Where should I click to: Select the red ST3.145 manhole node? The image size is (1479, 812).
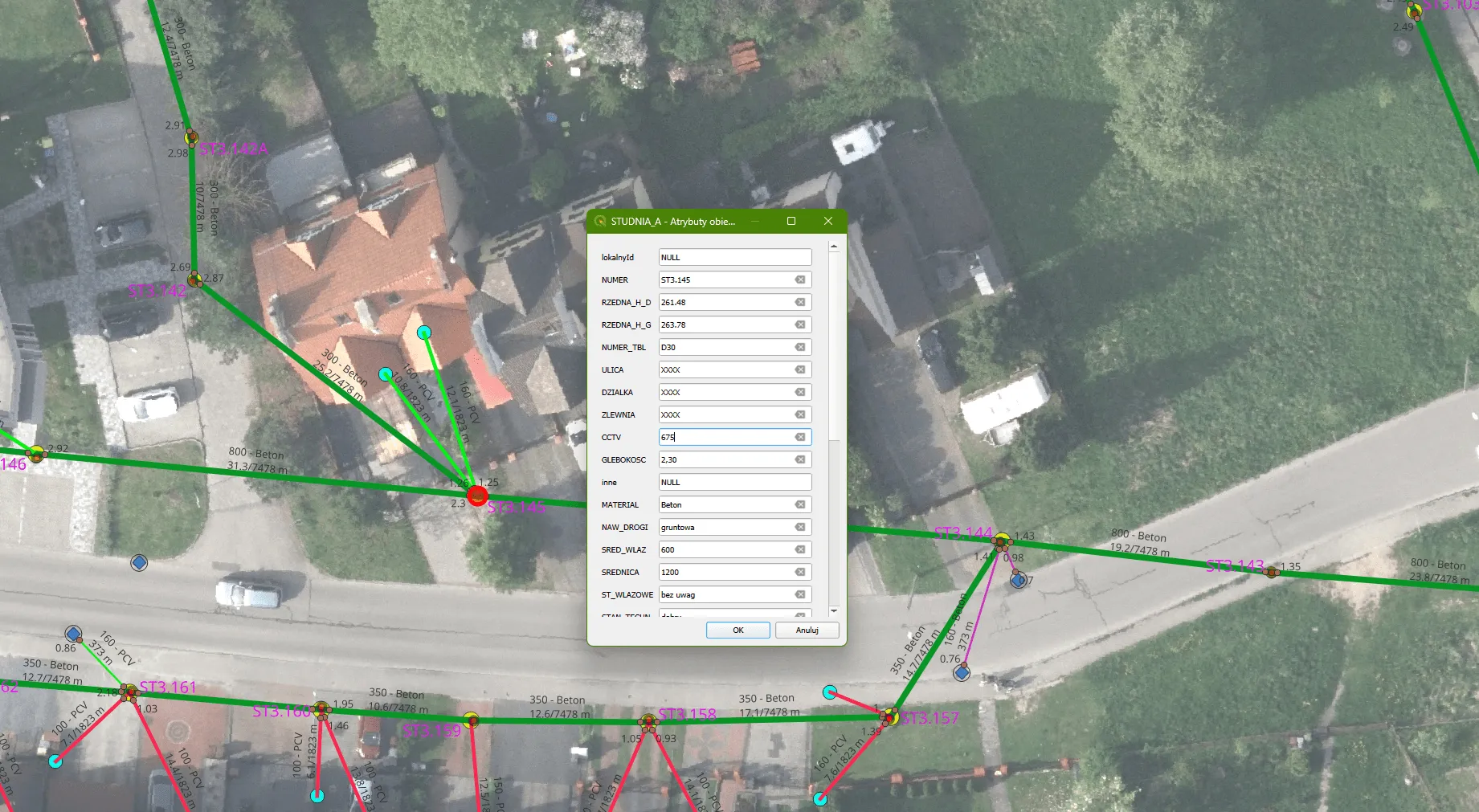477,496
